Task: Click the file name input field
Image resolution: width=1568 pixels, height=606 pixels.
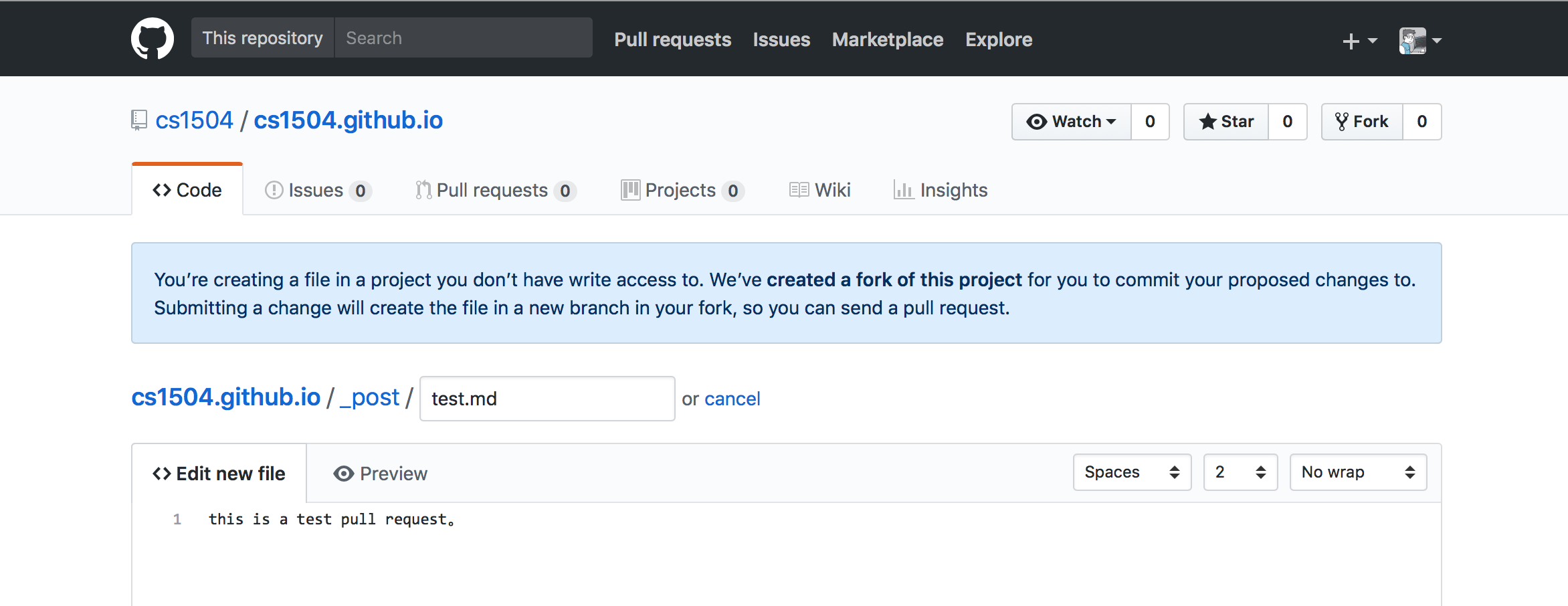Action: [547, 399]
